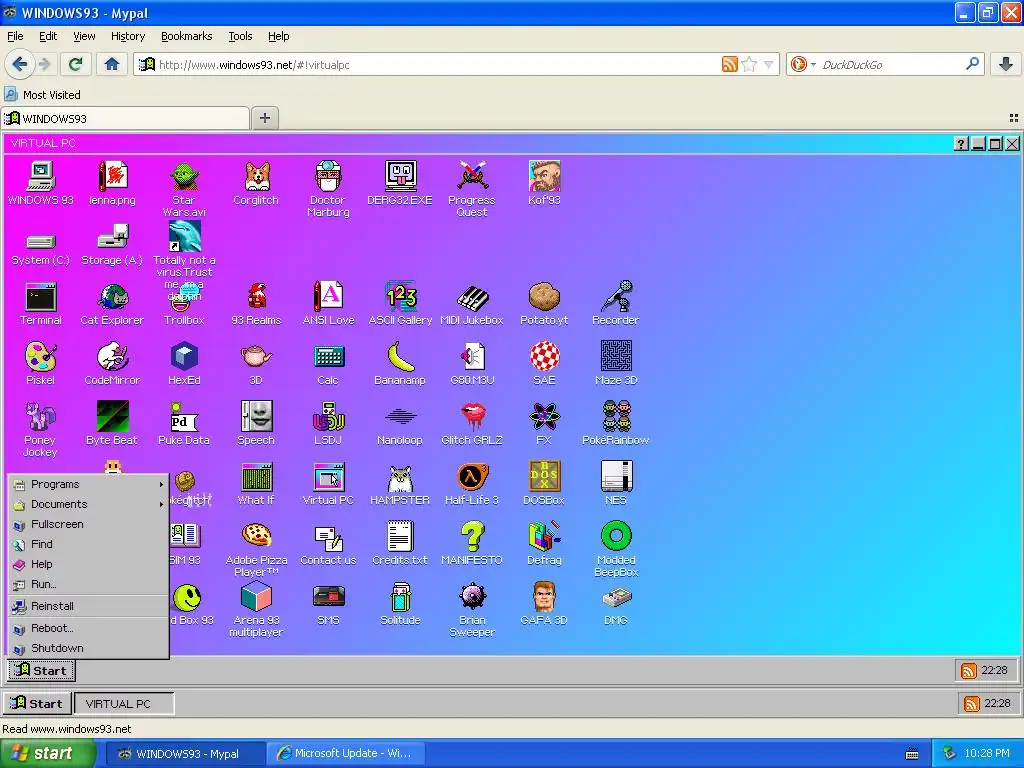Open a new browser tab
1024x768 pixels.
264,118
